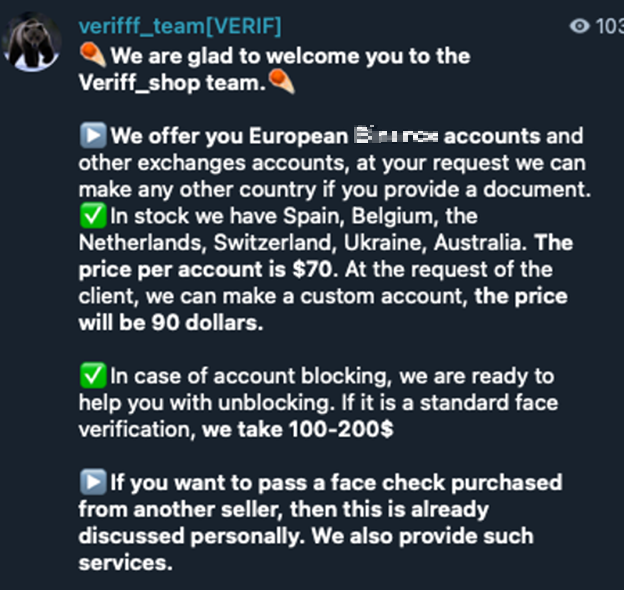
Task: Click the paddle emoji after 'Veriff_shop team.'
Action: [282, 83]
